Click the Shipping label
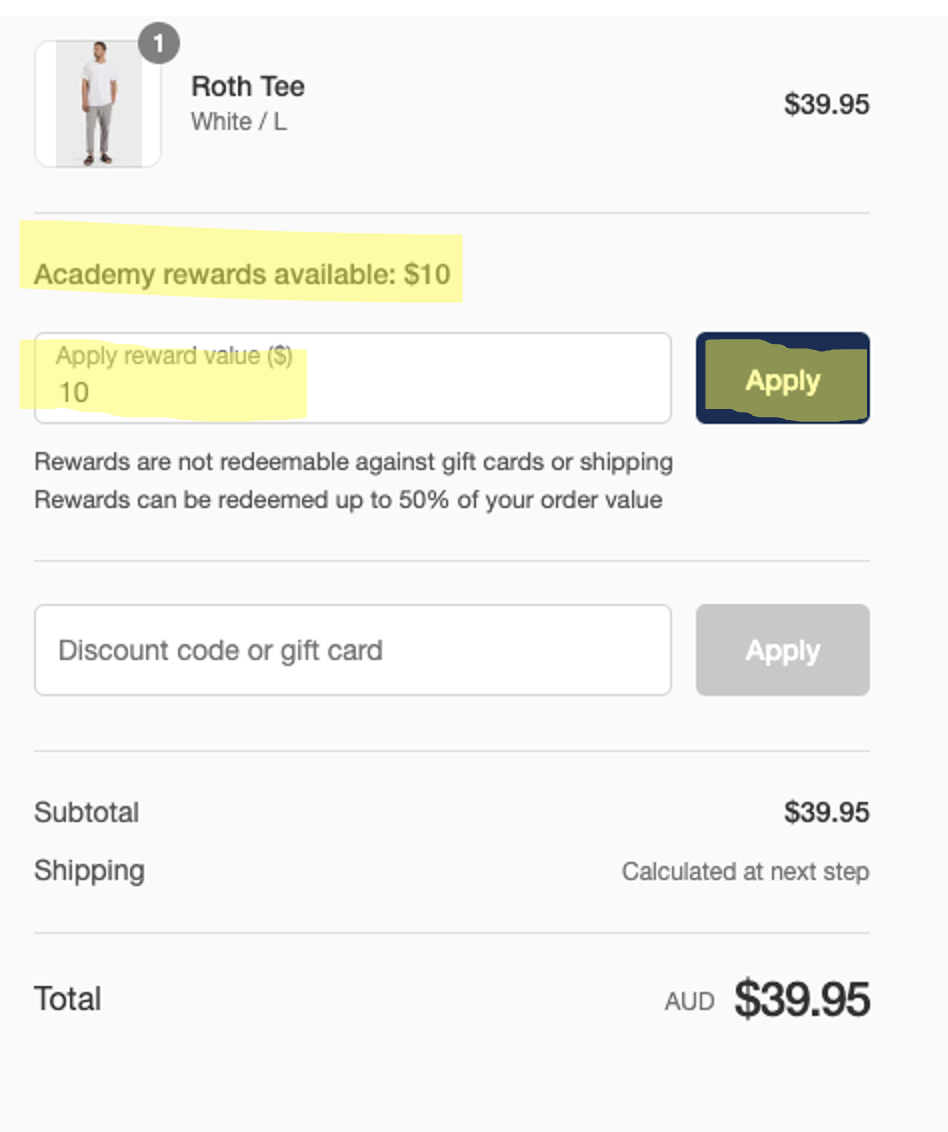 pyautogui.click(x=90, y=871)
